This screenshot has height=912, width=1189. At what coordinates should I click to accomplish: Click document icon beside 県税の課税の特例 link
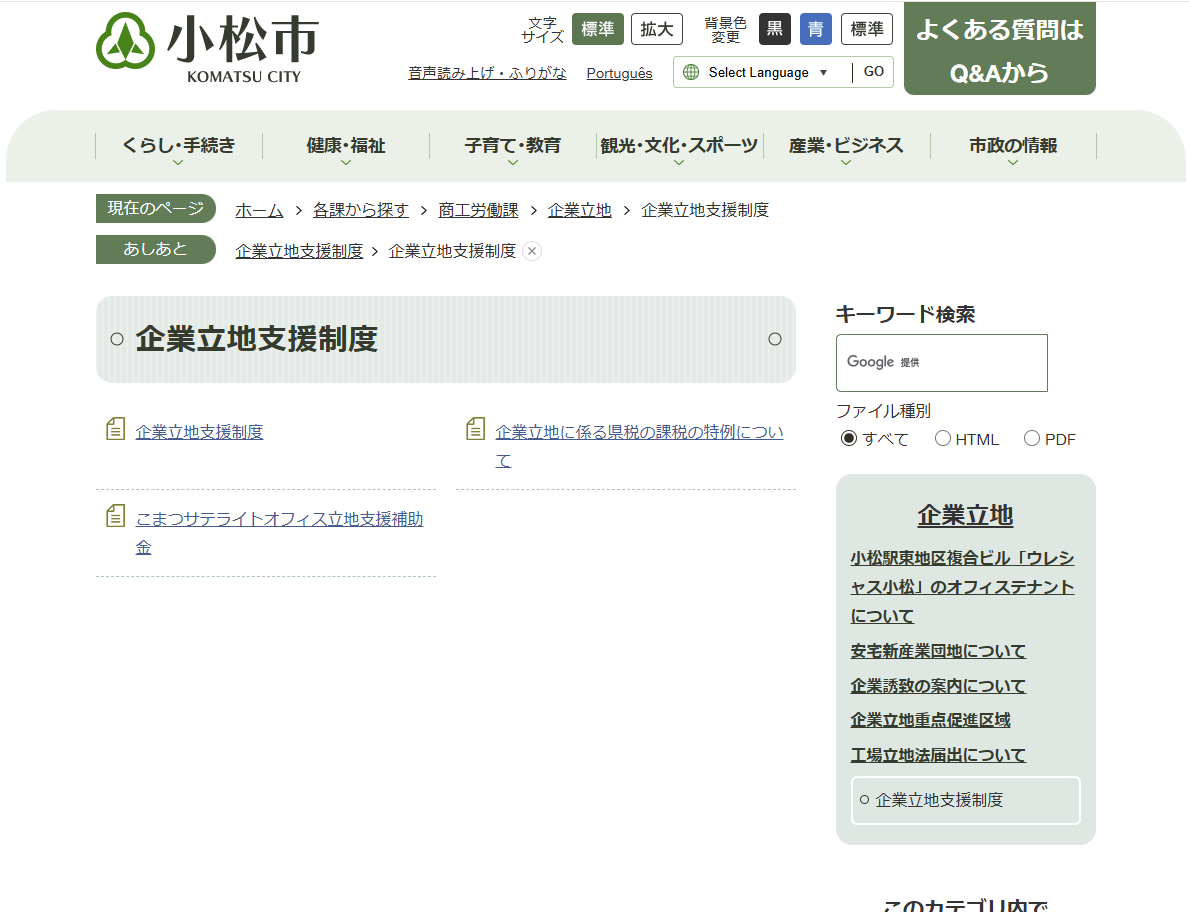pos(475,429)
